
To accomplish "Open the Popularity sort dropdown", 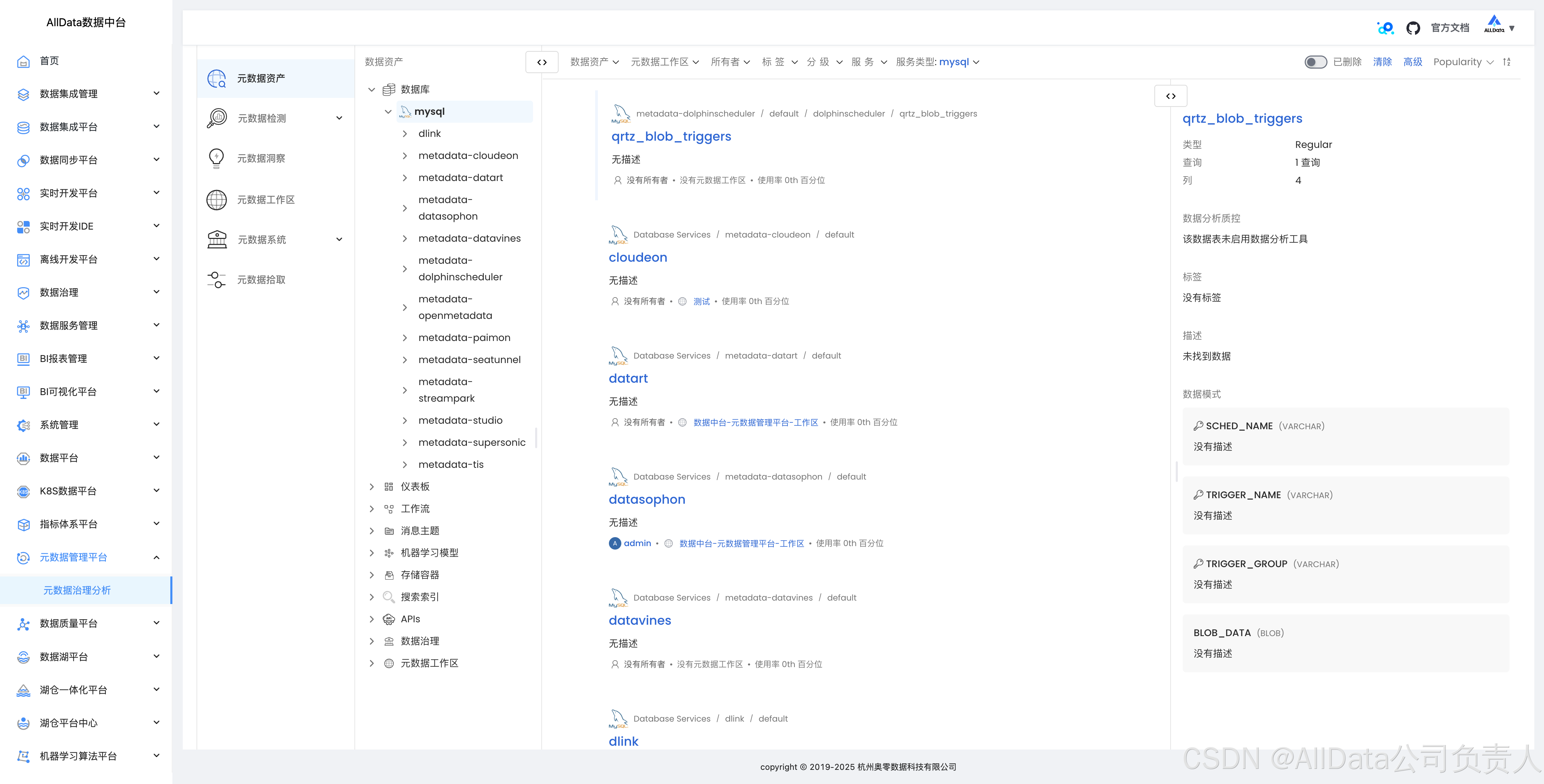I will click(x=1463, y=62).
